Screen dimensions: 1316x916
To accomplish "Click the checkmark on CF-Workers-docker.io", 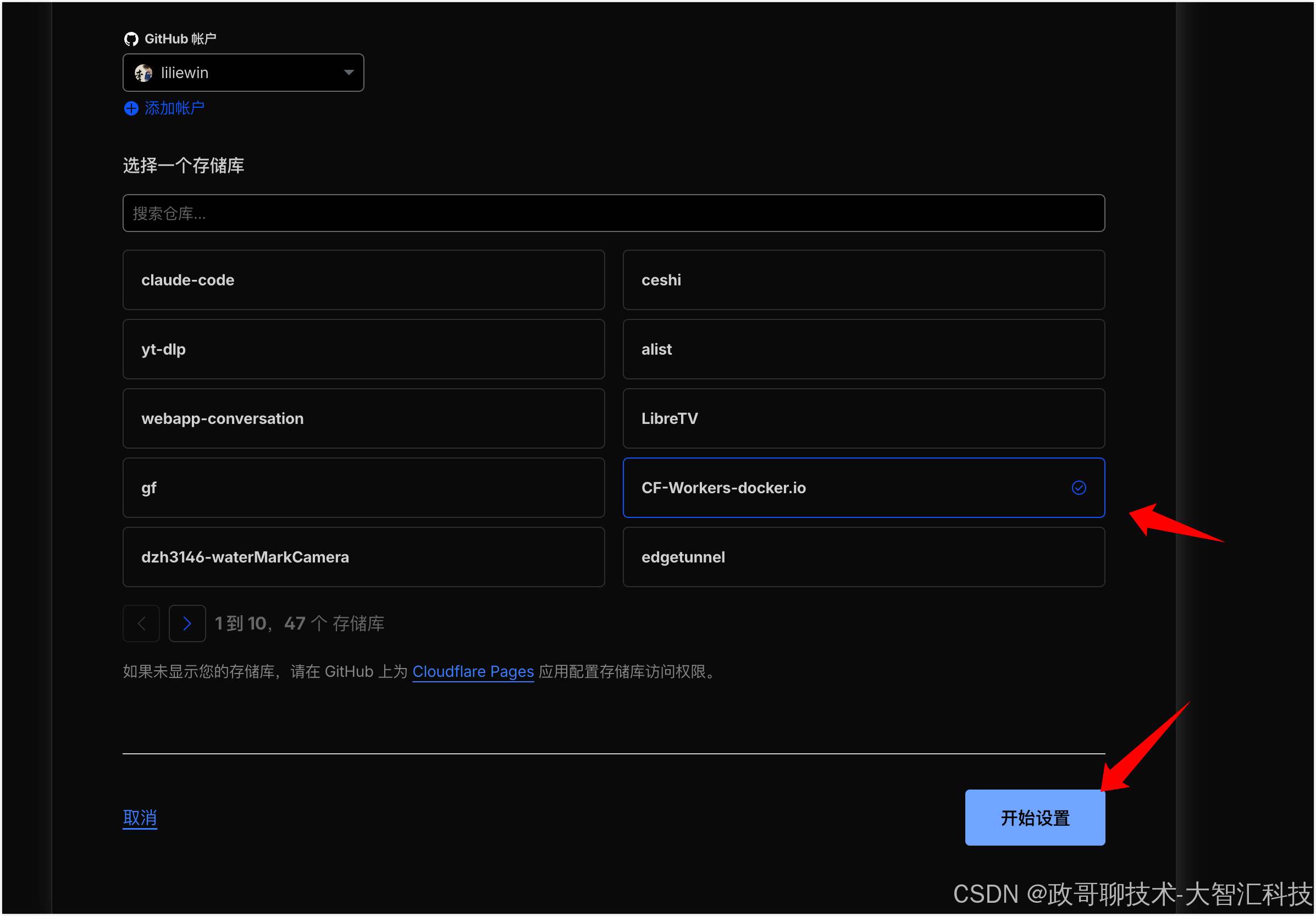I will [1078, 488].
